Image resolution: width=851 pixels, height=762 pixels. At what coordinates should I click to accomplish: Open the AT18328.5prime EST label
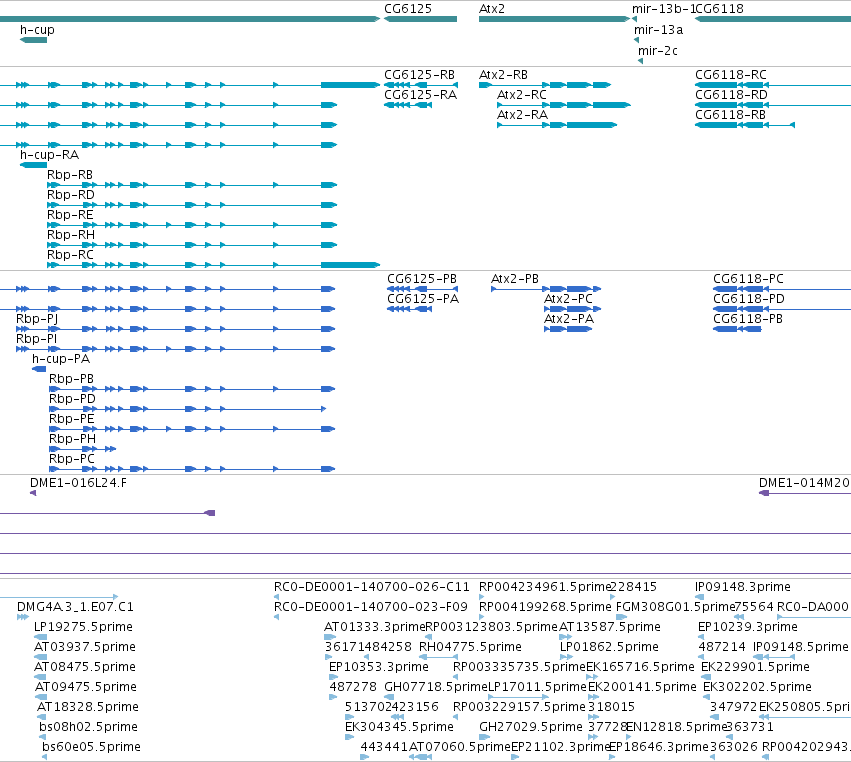(x=88, y=707)
